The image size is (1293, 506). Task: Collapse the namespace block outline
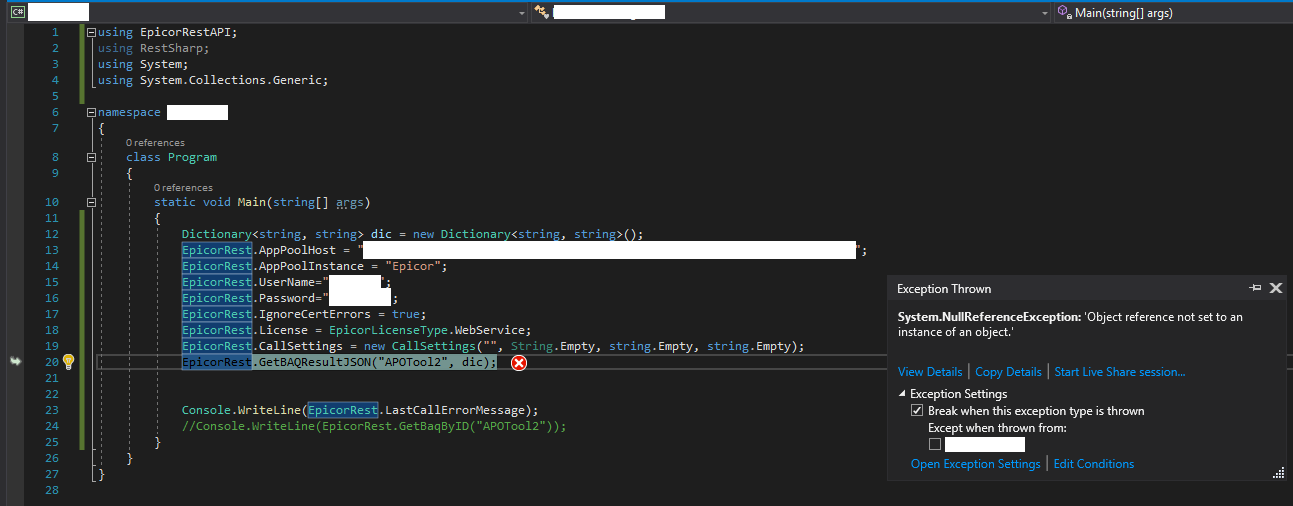[92, 113]
